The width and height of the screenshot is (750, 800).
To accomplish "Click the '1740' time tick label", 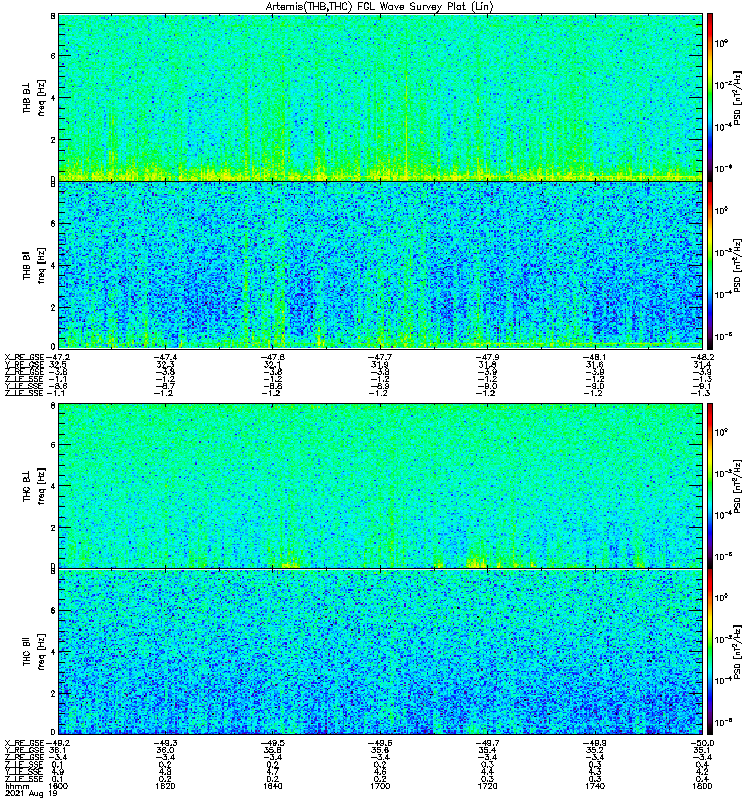I will [x=595, y=786].
